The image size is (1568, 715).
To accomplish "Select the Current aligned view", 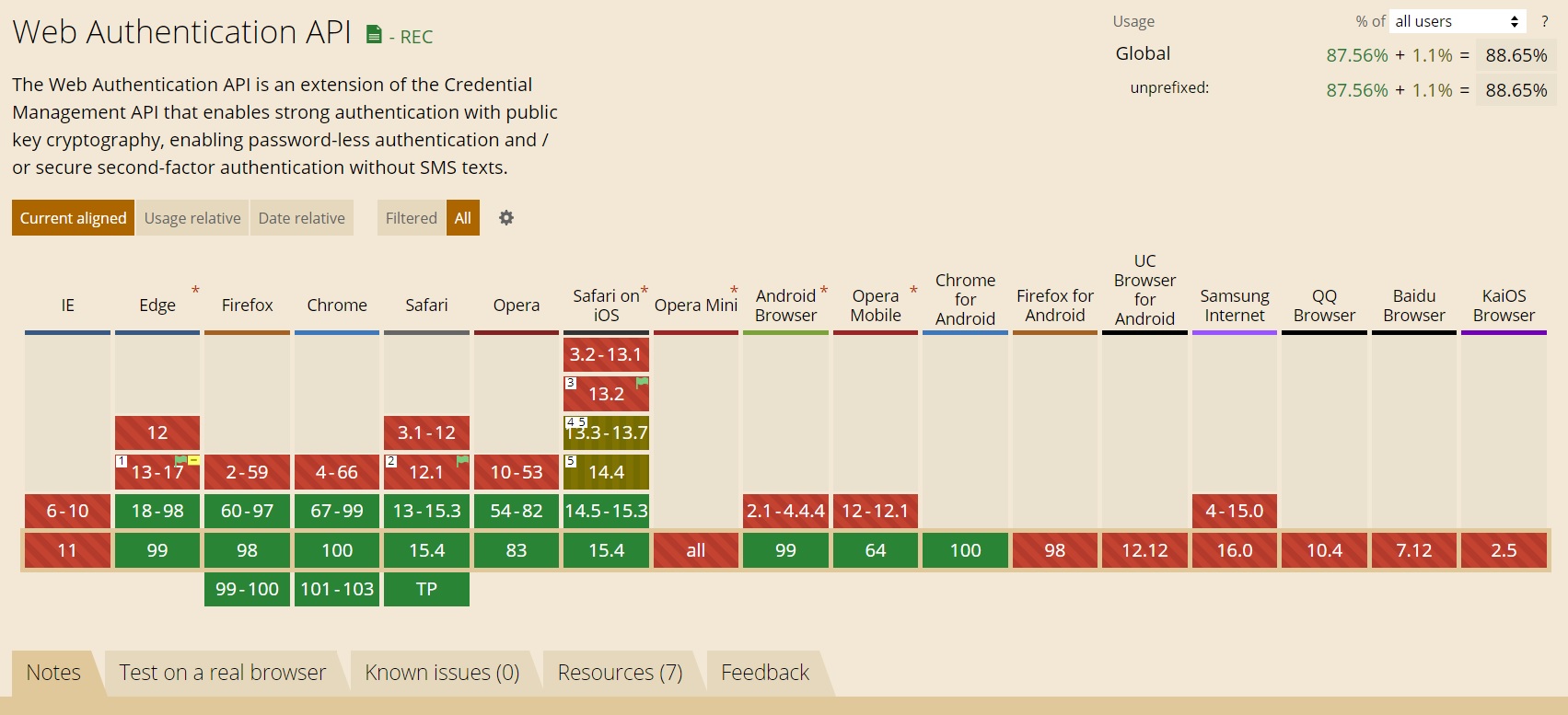I will pyautogui.click(x=73, y=218).
